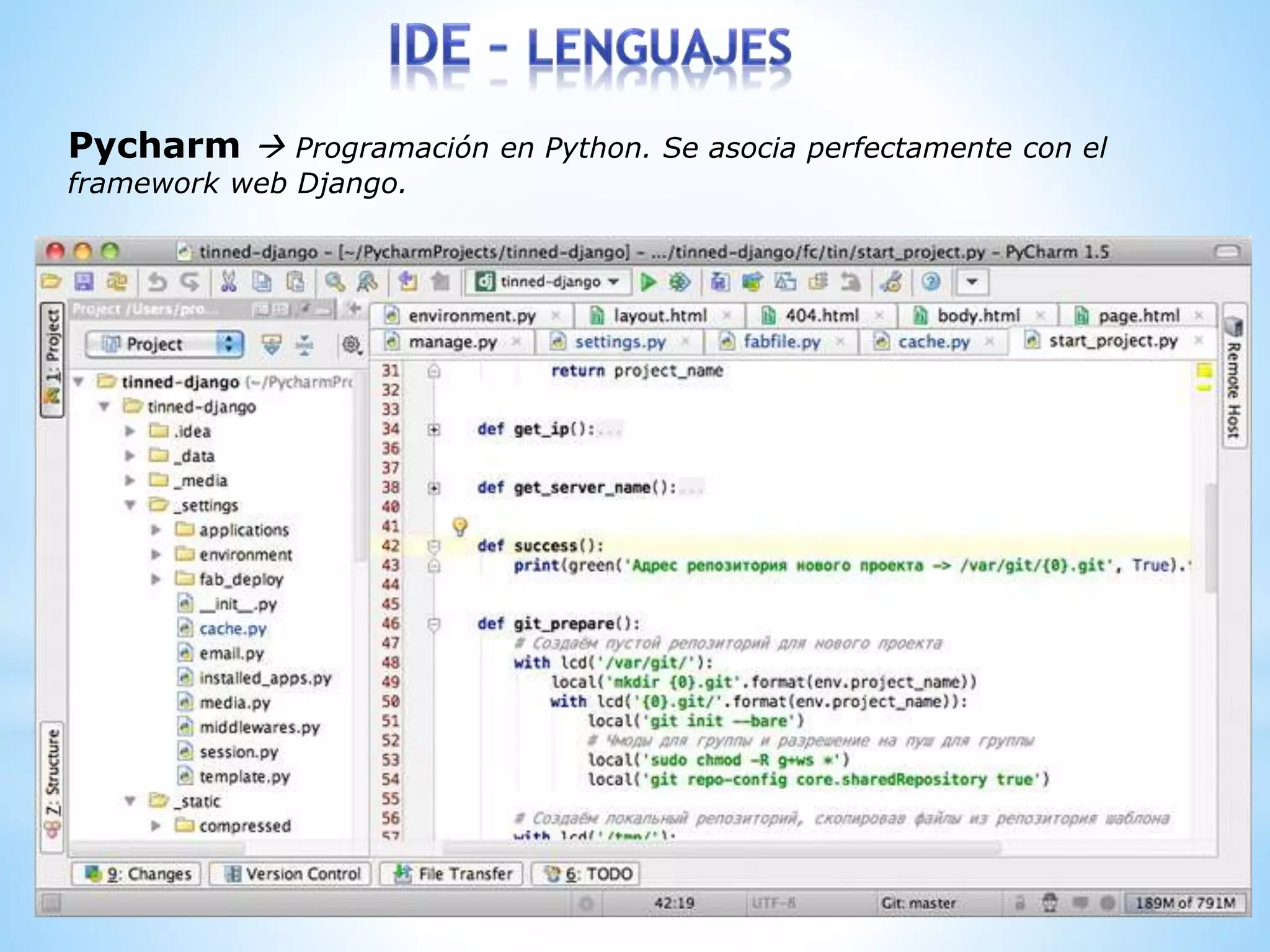
Task: Open Help with question mark icon
Action: 931,282
